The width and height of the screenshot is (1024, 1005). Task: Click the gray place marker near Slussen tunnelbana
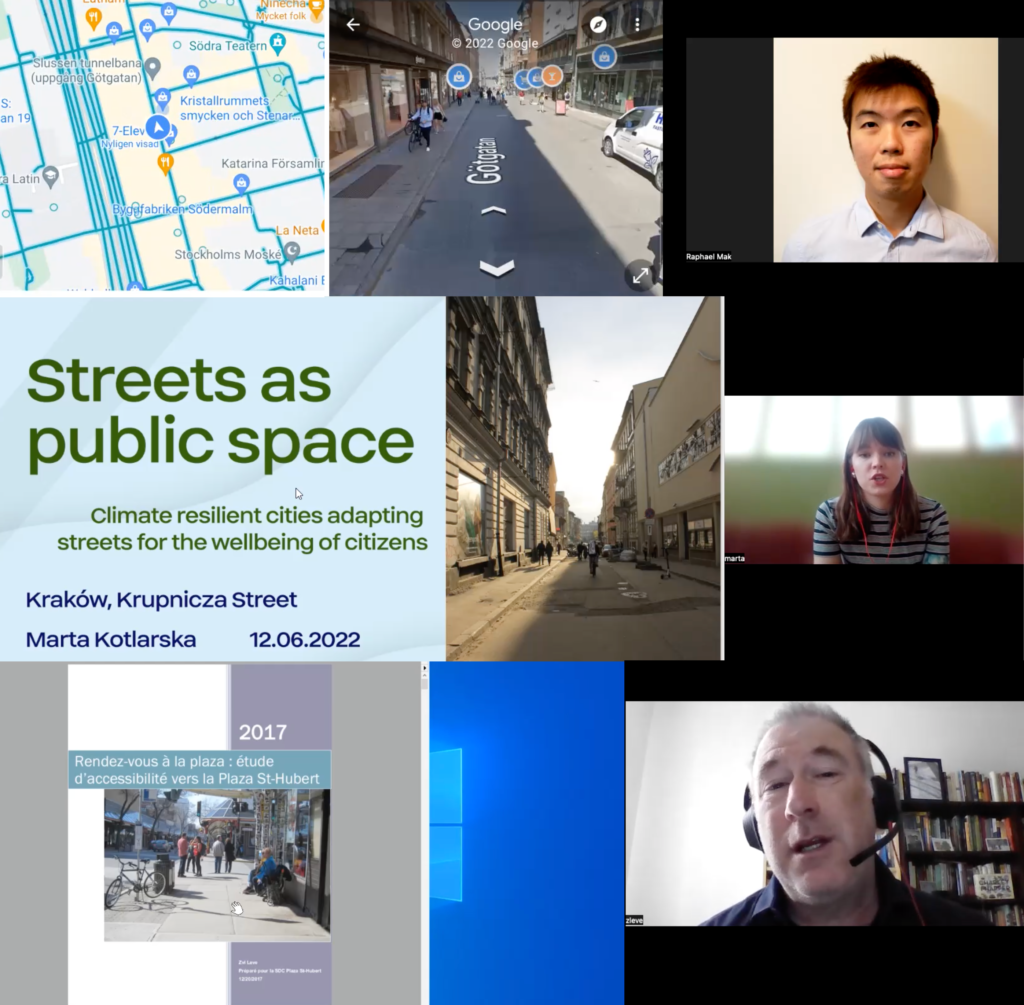[x=151, y=68]
